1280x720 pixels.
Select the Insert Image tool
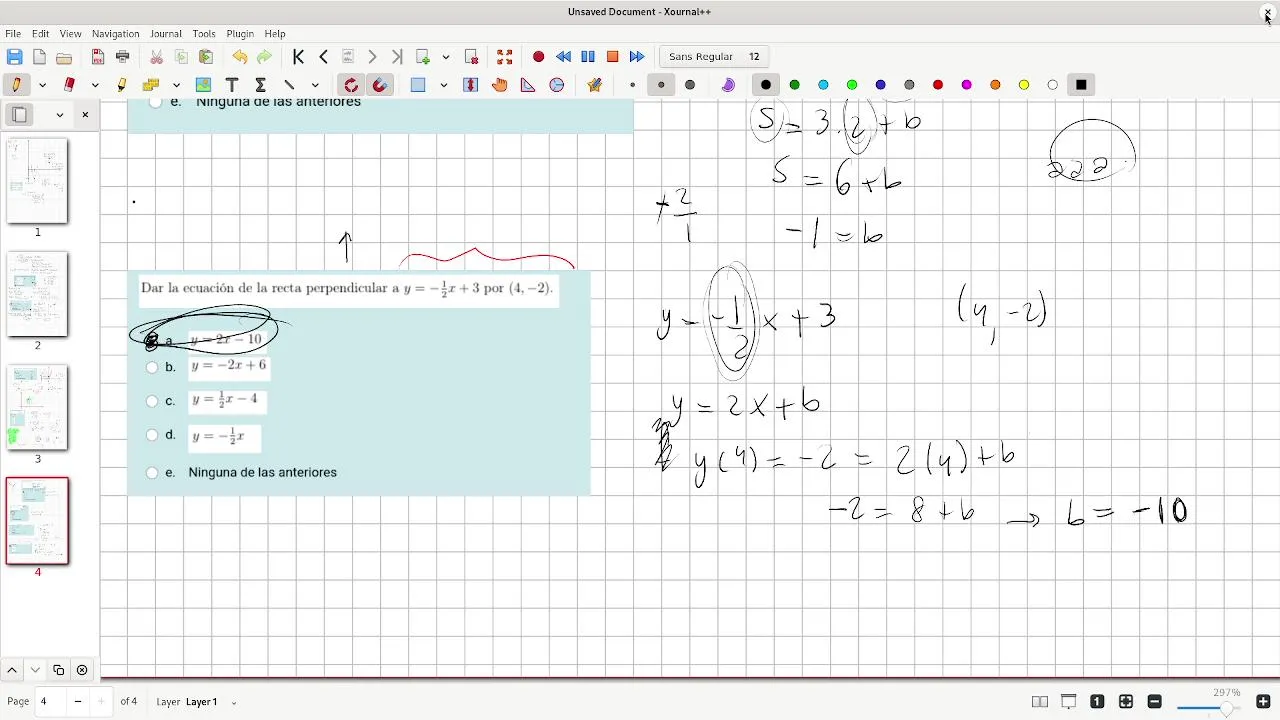click(203, 85)
